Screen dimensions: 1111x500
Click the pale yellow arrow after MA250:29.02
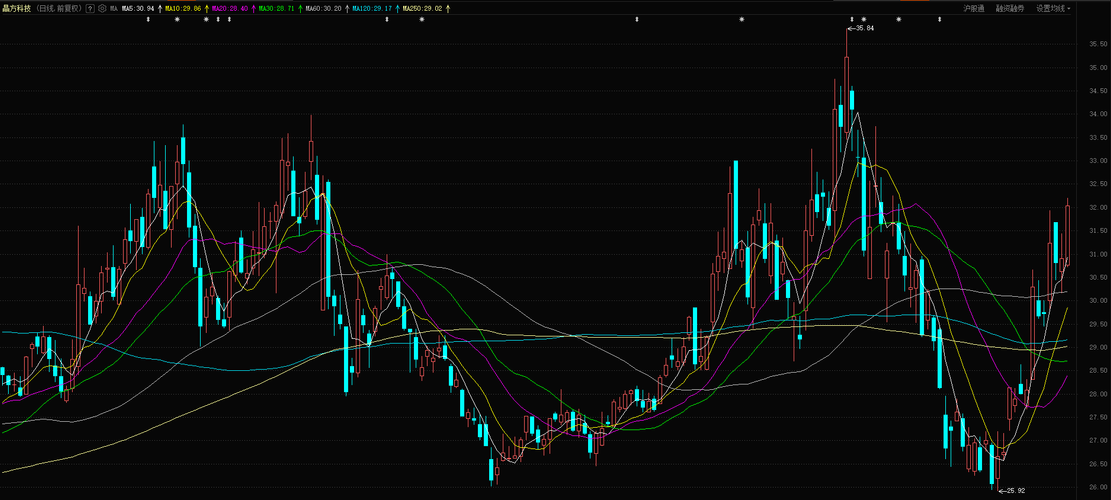tap(448, 8)
